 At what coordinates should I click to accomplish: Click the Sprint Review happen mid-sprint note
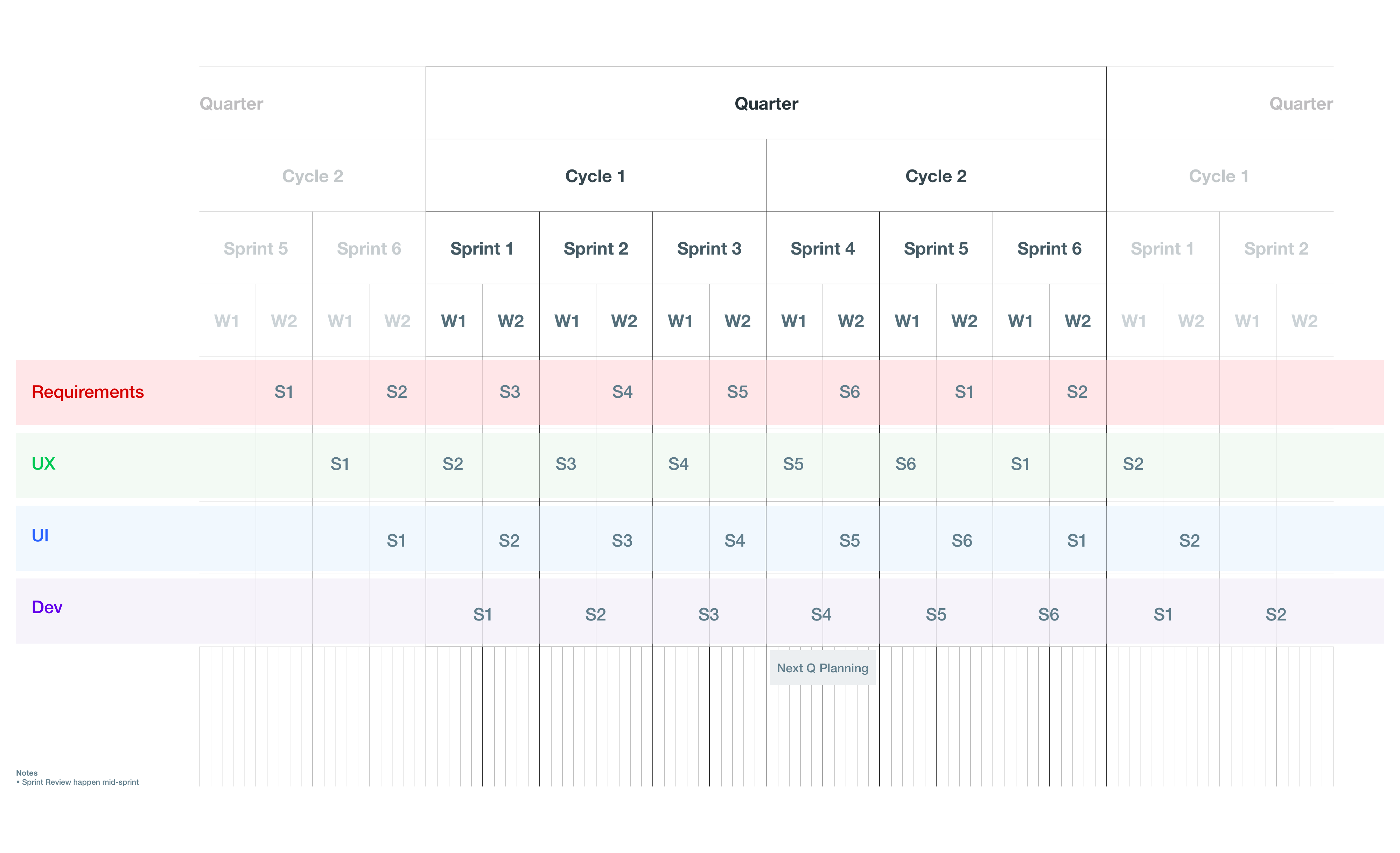[x=80, y=783]
